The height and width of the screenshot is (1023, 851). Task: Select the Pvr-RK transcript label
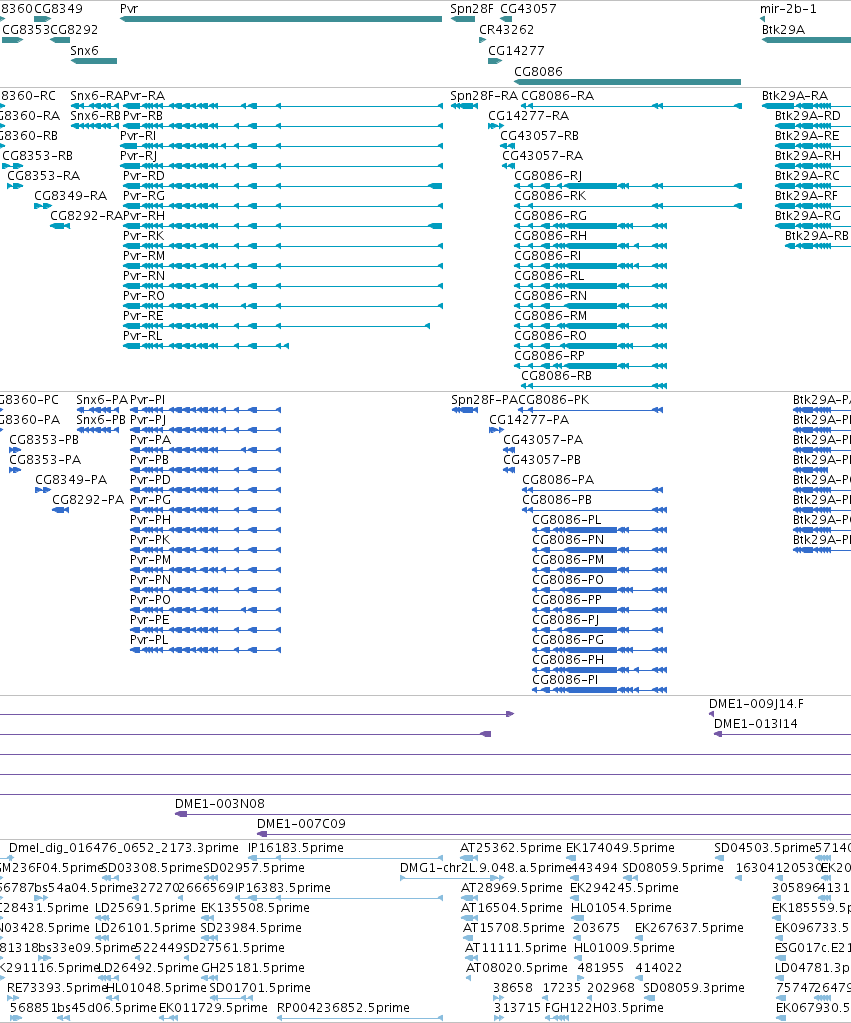[x=144, y=236]
